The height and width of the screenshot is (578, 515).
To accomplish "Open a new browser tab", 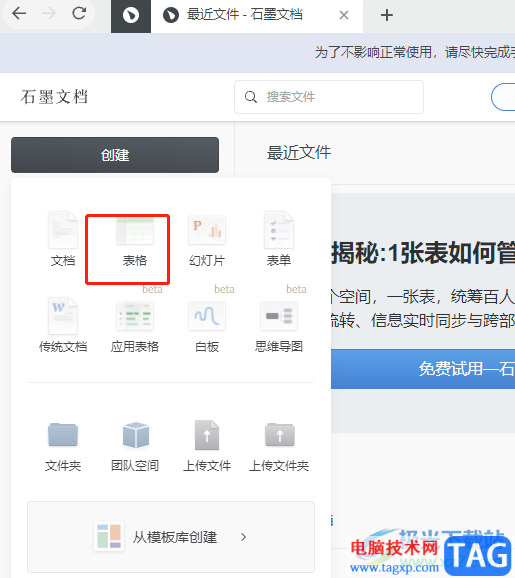I will click(387, 15).
